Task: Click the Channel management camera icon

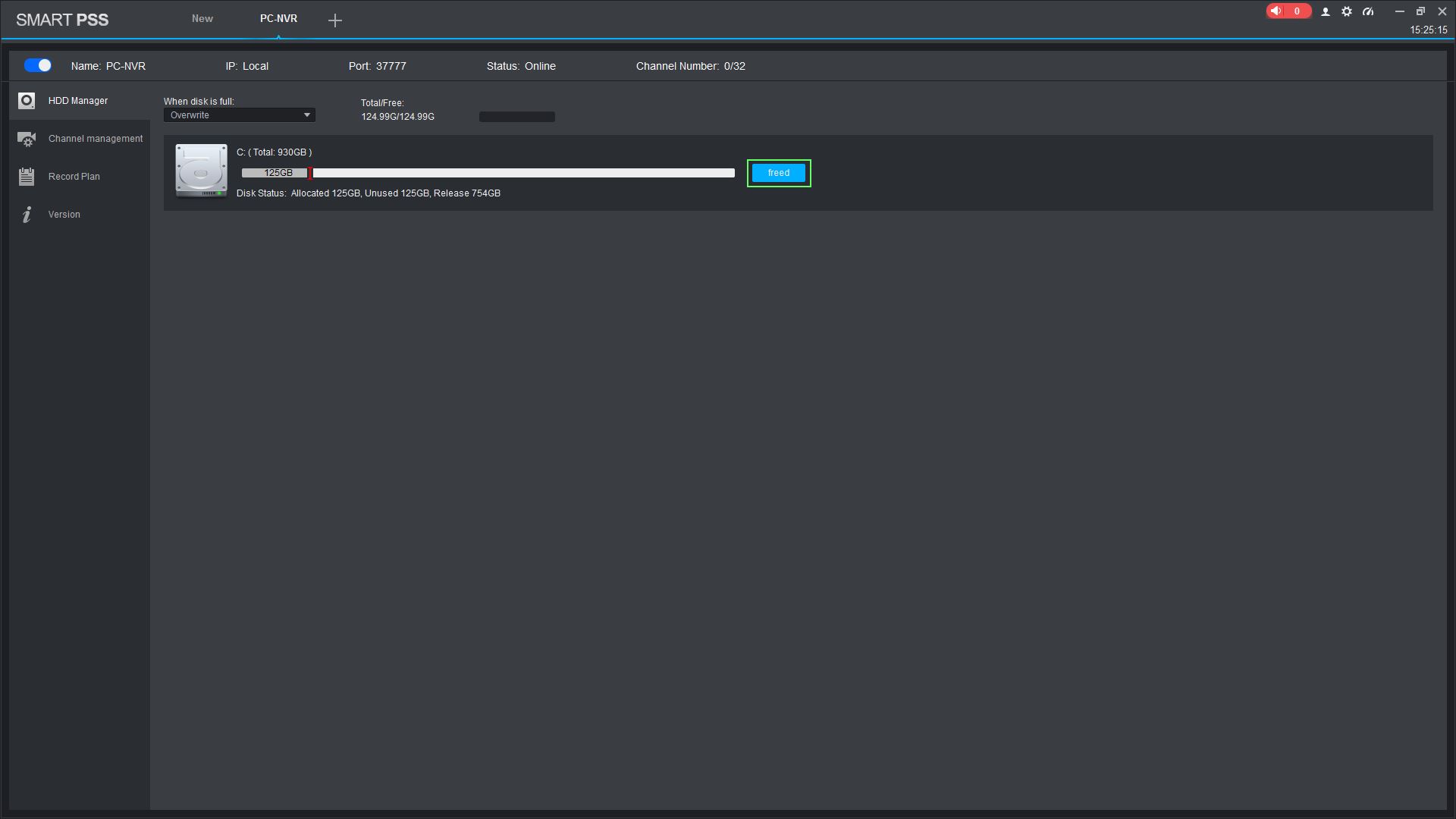Action: click(x=27, y=139)
